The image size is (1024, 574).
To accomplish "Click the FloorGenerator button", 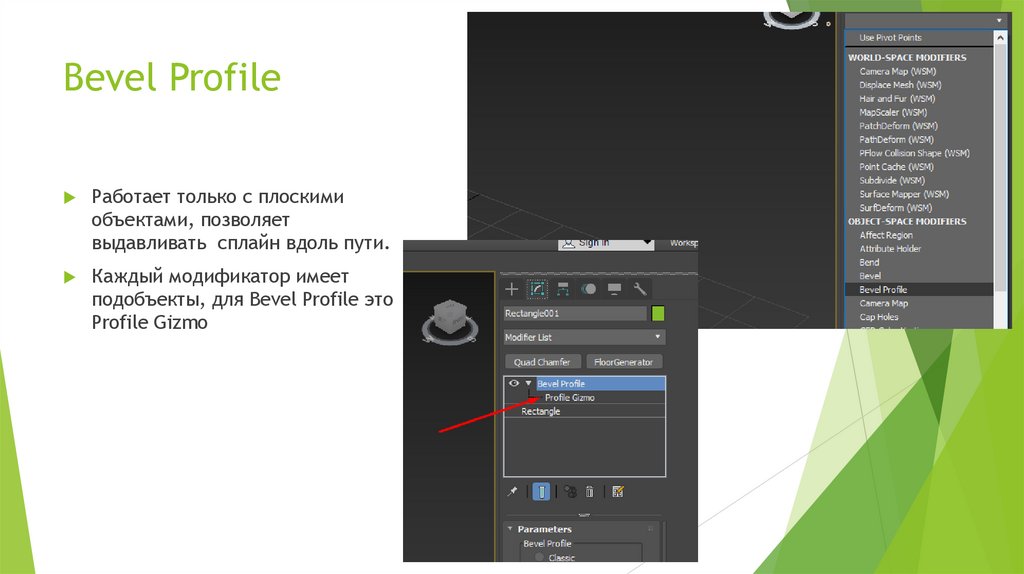I will point(624,362).
